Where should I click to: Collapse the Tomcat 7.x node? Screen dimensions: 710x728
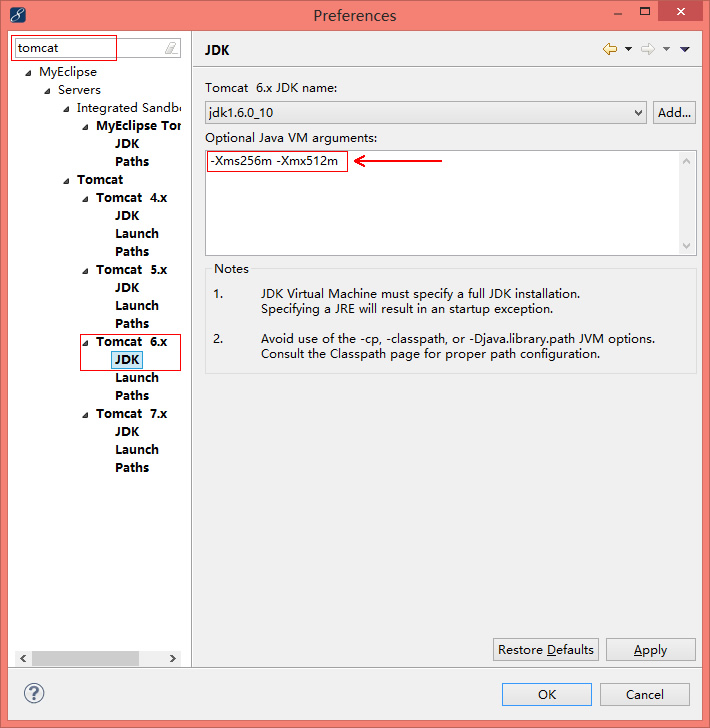click(85, 415)
